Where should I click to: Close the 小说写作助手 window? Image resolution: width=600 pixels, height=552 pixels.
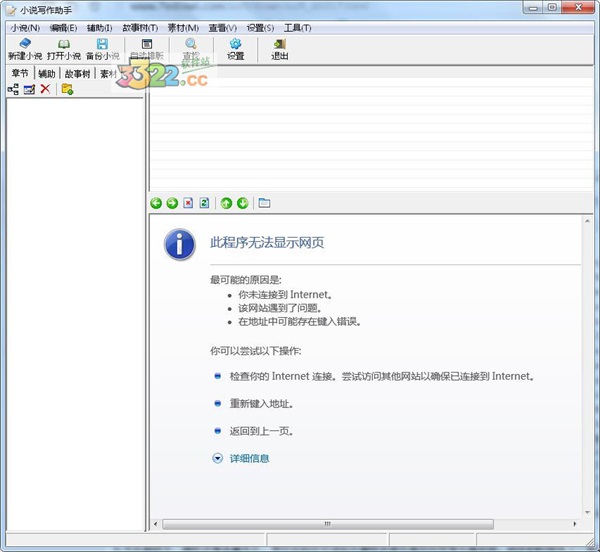coord(579,8)
